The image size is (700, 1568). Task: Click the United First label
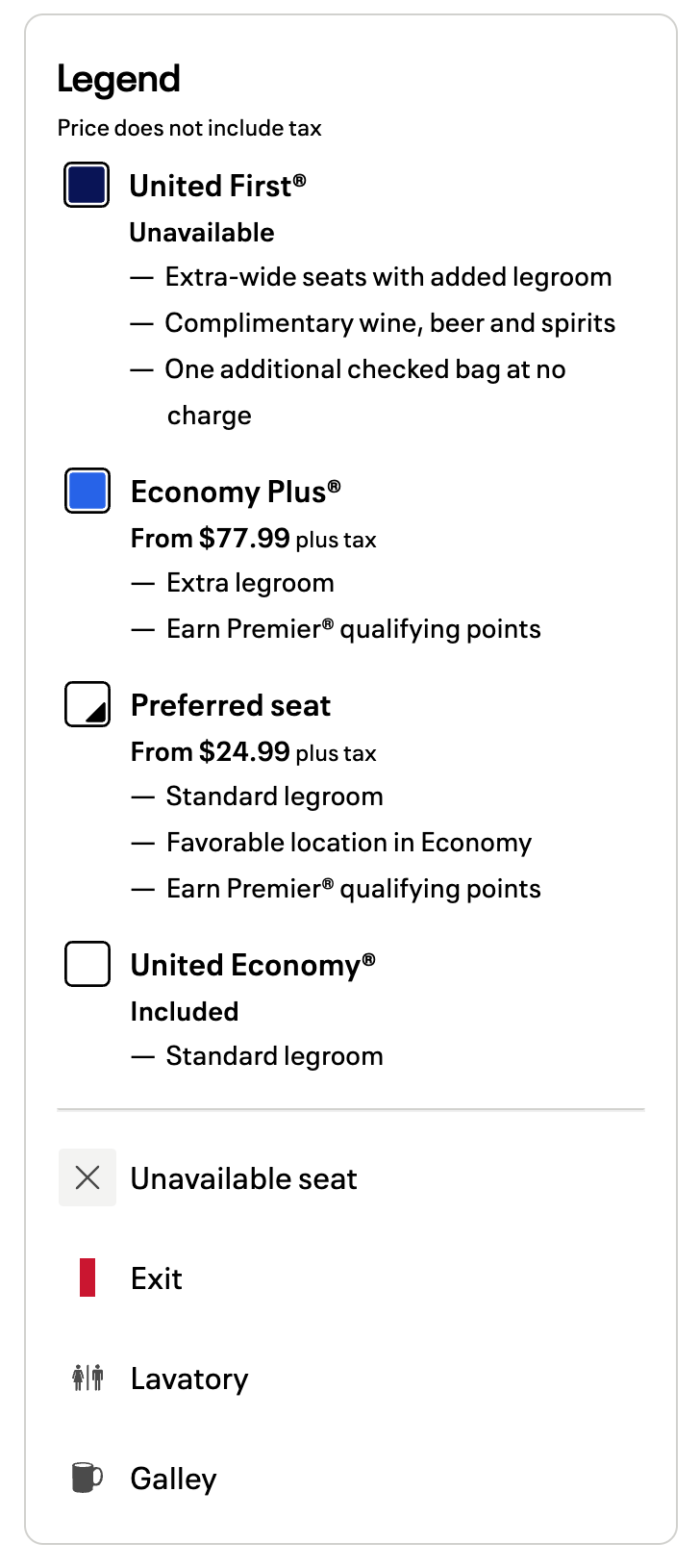pyautogui.click(x=217, y=186)
